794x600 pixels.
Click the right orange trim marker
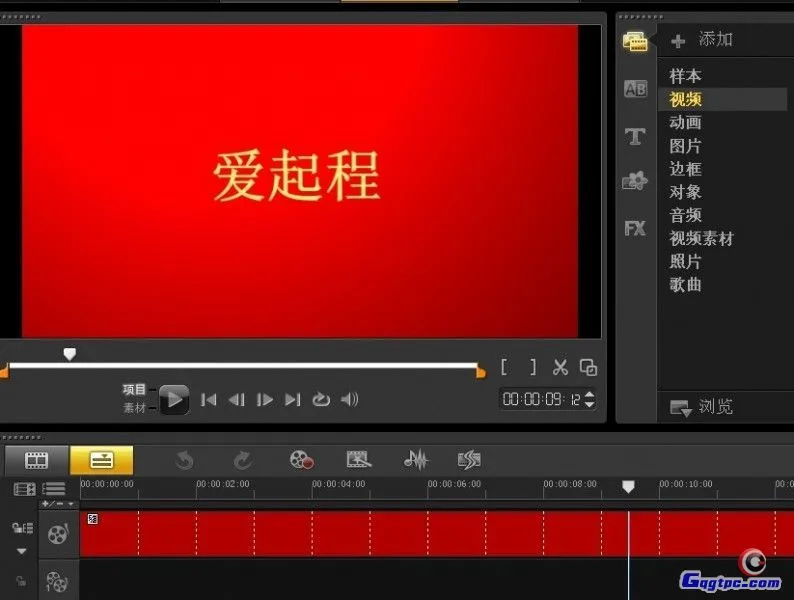[x=481, y=373]
